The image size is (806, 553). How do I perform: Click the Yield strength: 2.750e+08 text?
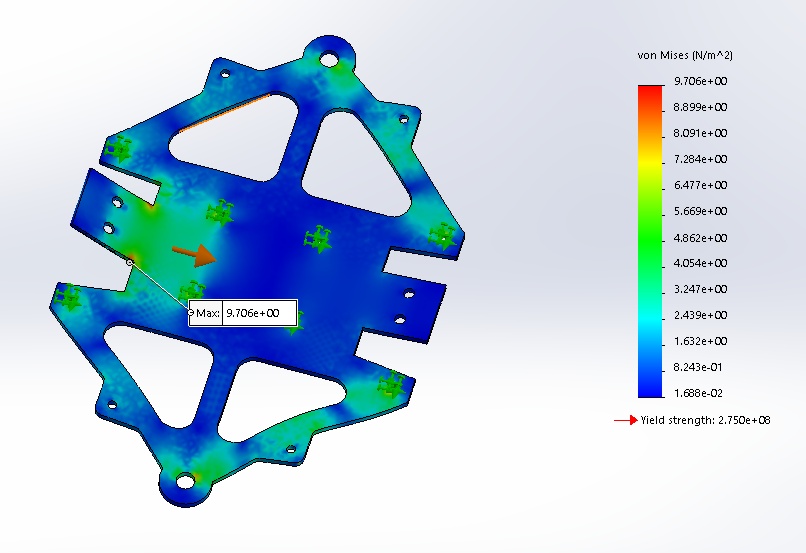(705, 420)
